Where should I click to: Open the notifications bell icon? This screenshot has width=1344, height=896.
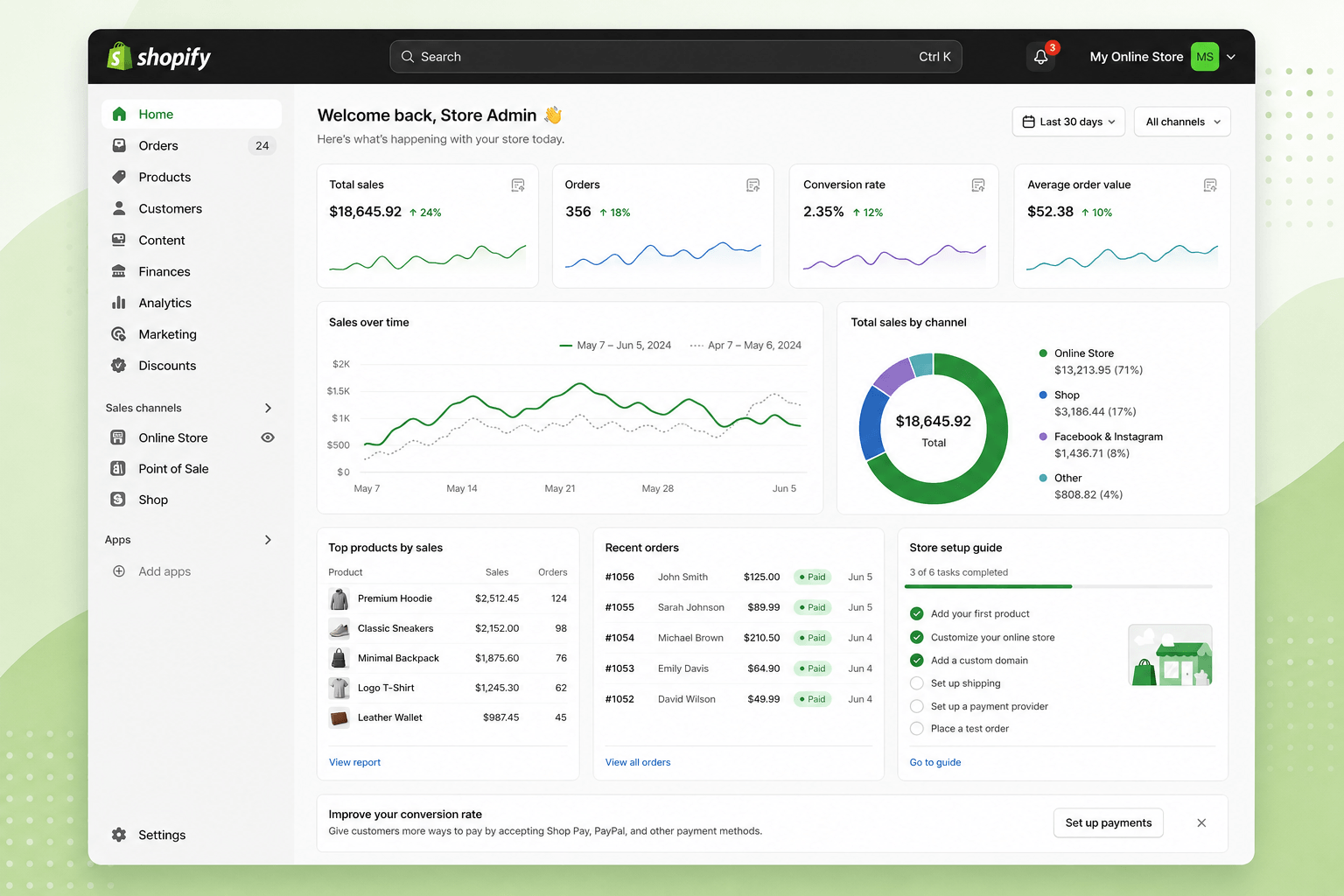pos(1040,57)
